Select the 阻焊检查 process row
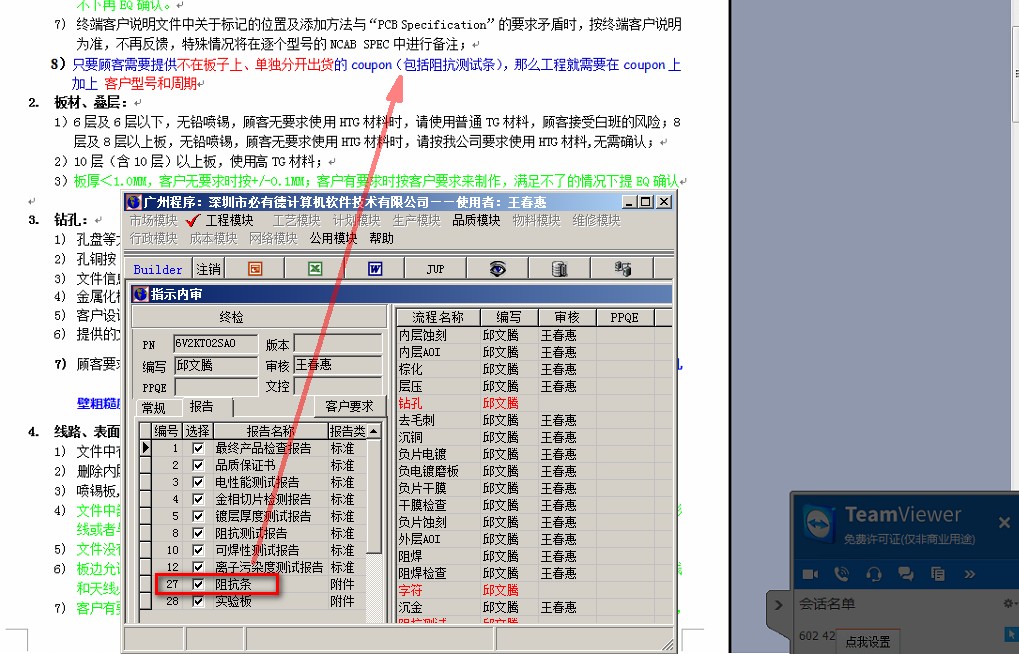The height and width of the screenshot is (654, 1019). (x=534, y=573)
